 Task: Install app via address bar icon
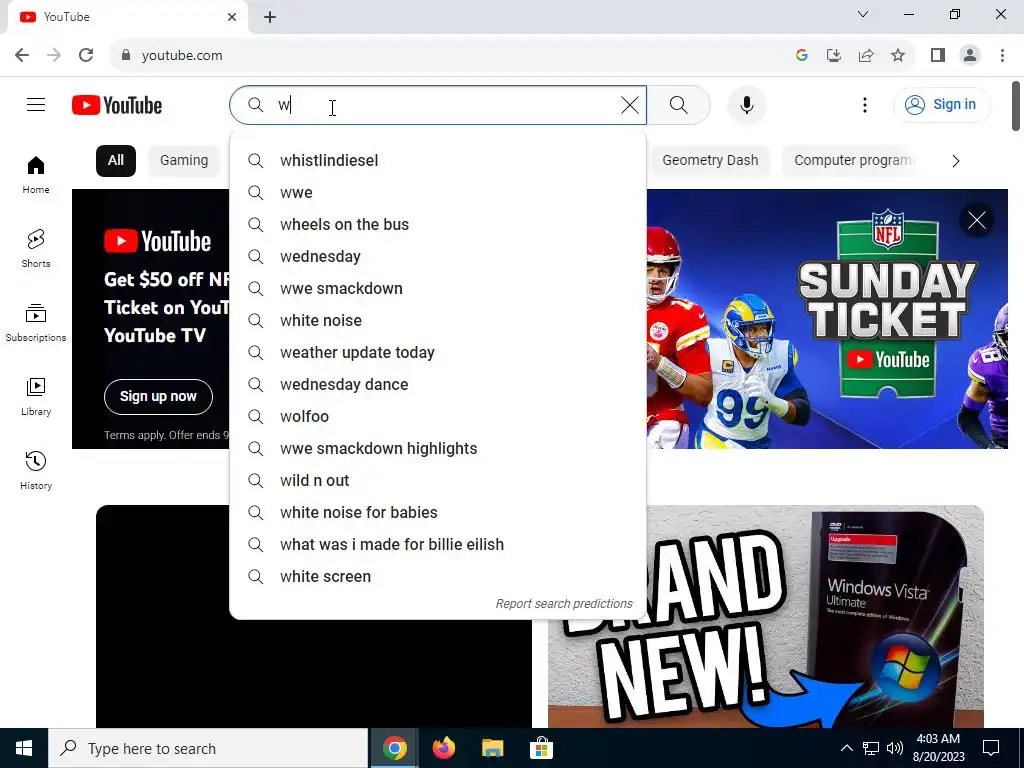[834, 56]
